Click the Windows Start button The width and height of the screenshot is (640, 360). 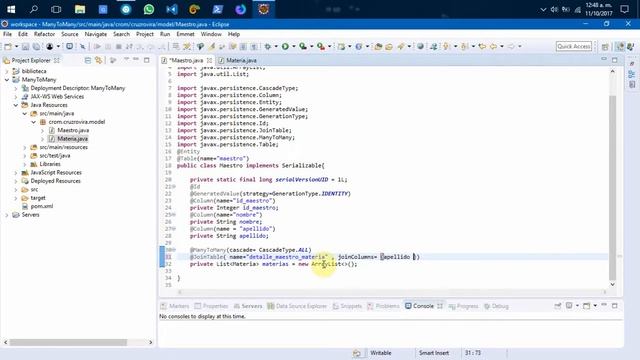tap(11, 9)
